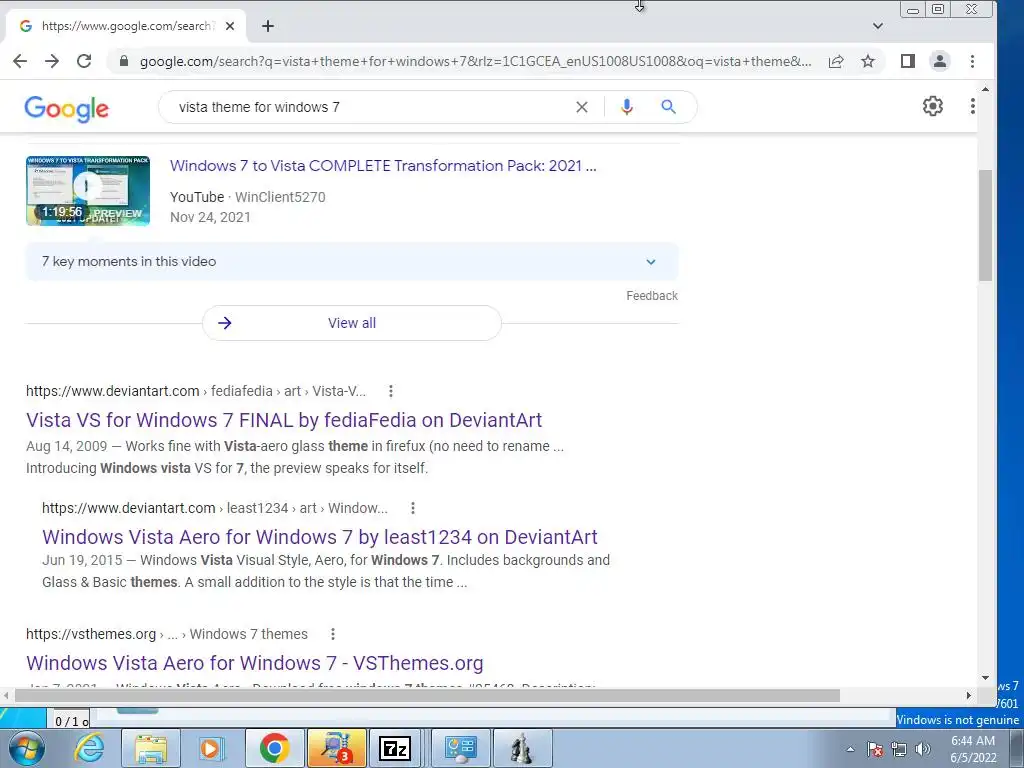Screen dimensions: 1024x768
Task: Open a new tab
Action: click(x=268, y=26)
